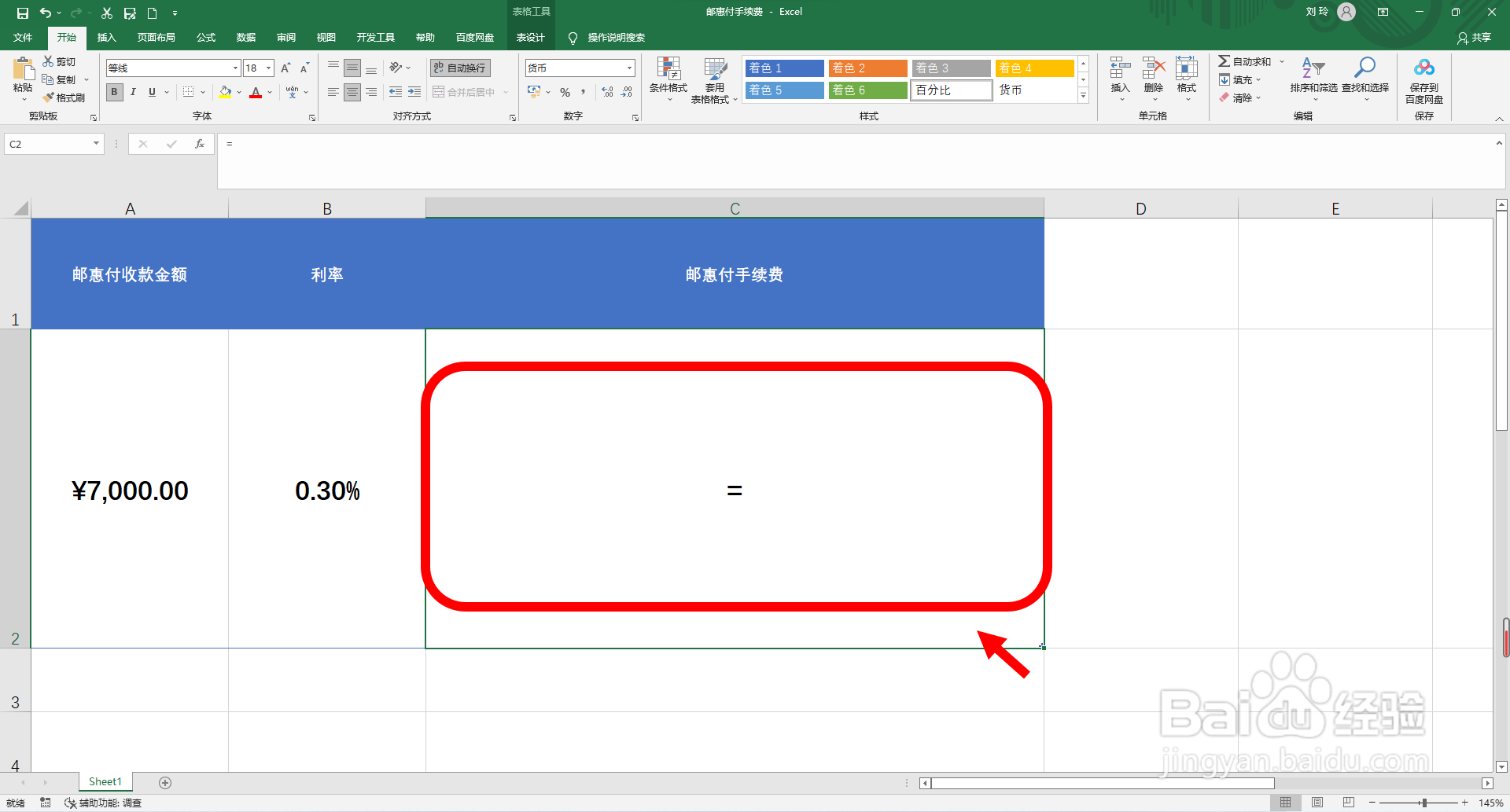Expand the Name Box dropdown
This screenshot has width=1510, height=812.
pyautogui.click(x=96, y=144)
